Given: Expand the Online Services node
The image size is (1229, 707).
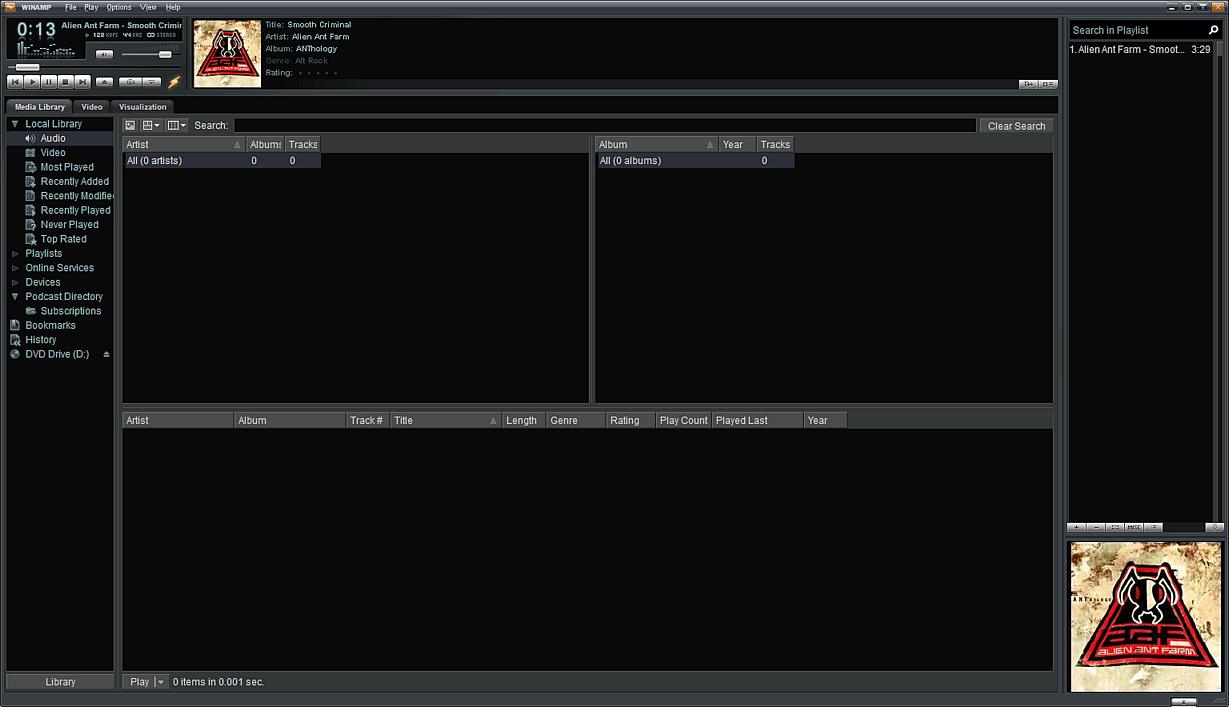Looking at the screenshot, I should click(15, 268).
